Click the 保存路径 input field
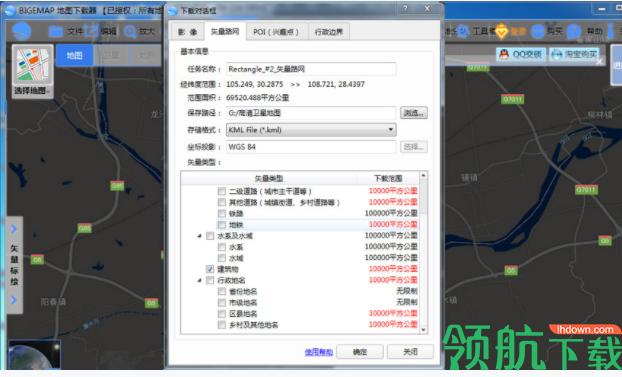 click(311, 113)
